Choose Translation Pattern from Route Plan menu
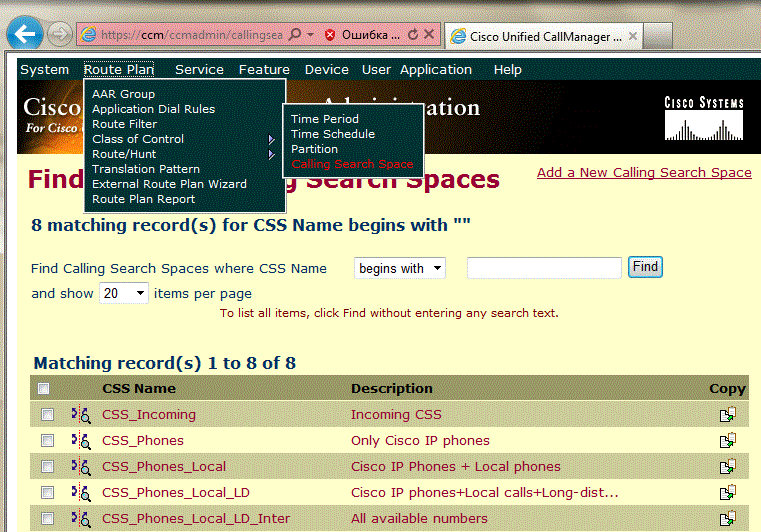 click(x=145, y=169)
